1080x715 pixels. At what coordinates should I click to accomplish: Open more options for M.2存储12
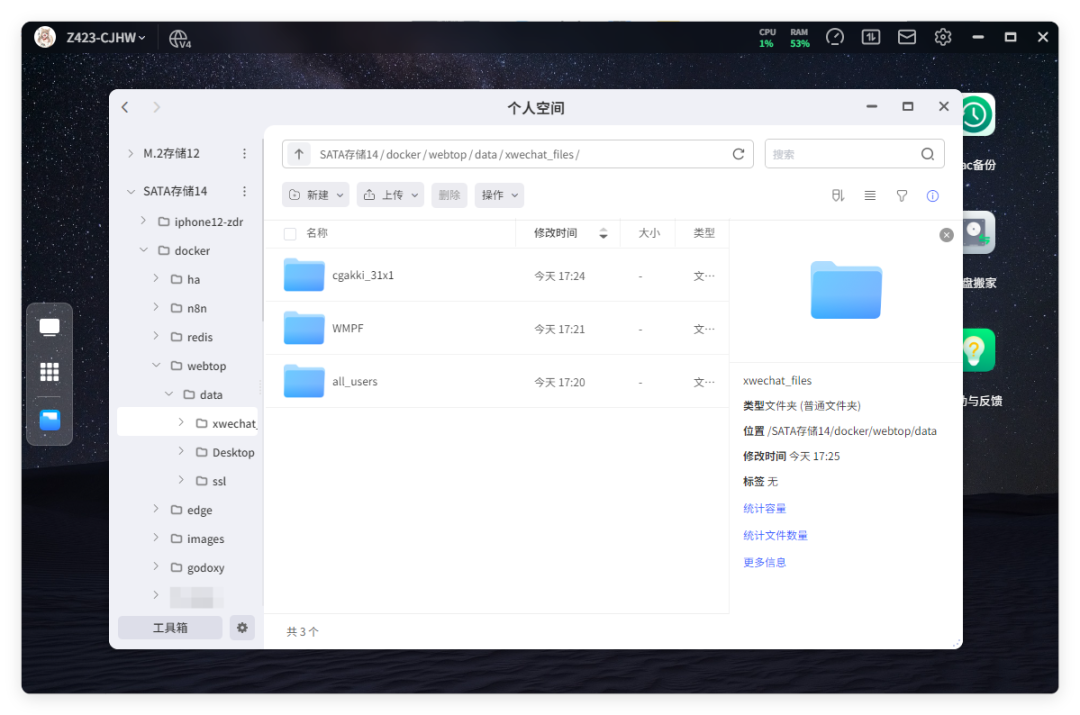[x=245, y=154]
